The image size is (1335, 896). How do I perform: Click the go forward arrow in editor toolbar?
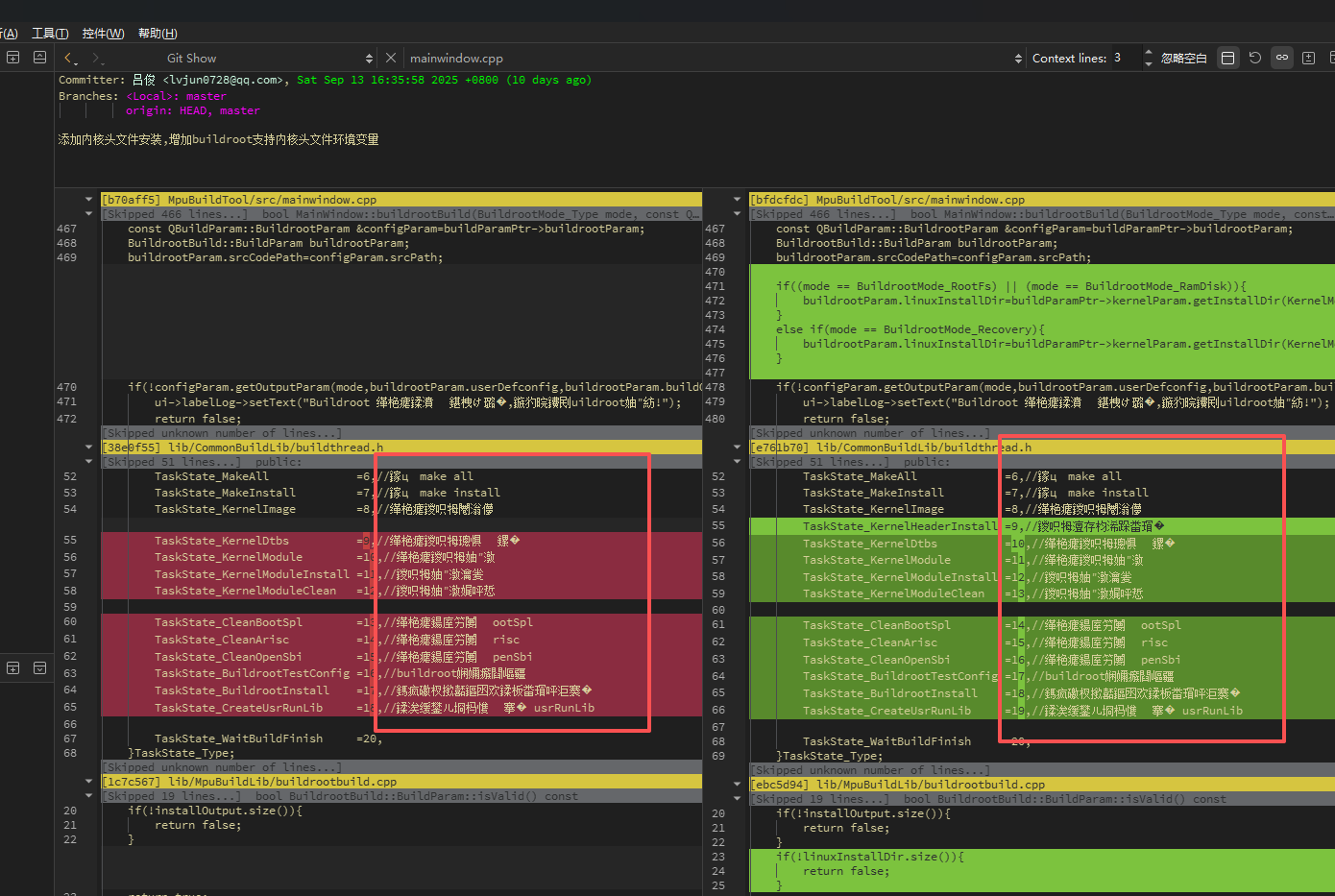point(96,59)
